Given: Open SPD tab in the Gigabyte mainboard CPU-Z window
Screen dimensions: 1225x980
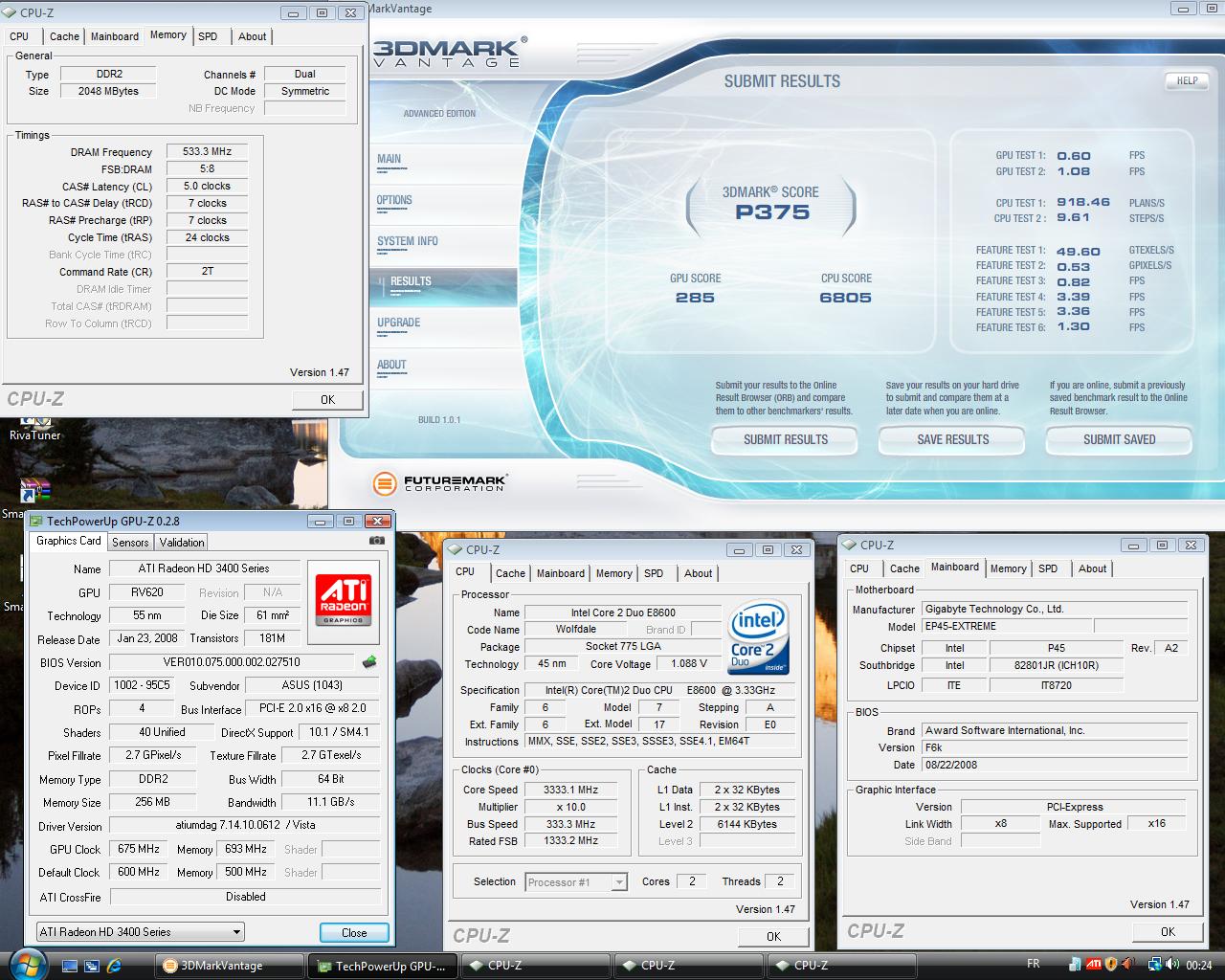Looking at the screenshot, I should click(x=1048, y=568).
